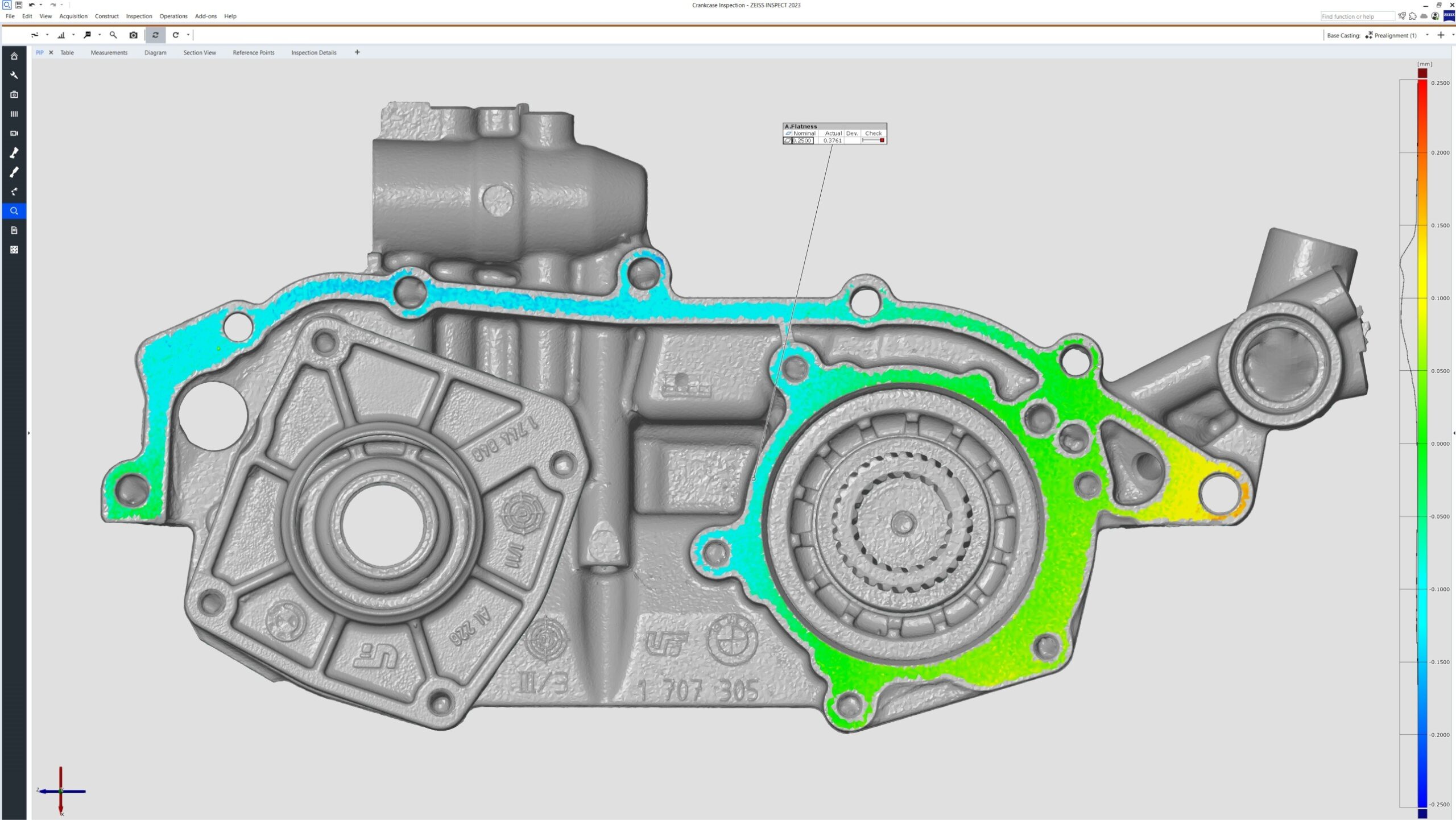Image resolution: width=1456 pixels, height=820 pixels.
Task: Open the Home workspace in sidebar
Action: 14,56
